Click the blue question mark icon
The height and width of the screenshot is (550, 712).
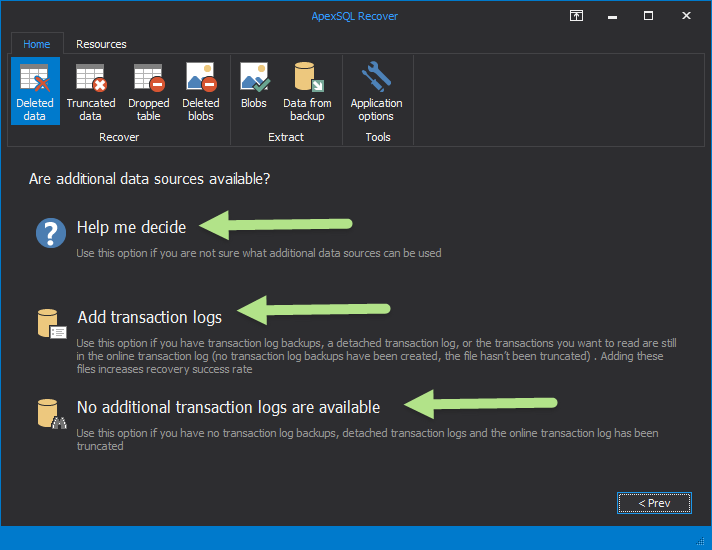51,233
